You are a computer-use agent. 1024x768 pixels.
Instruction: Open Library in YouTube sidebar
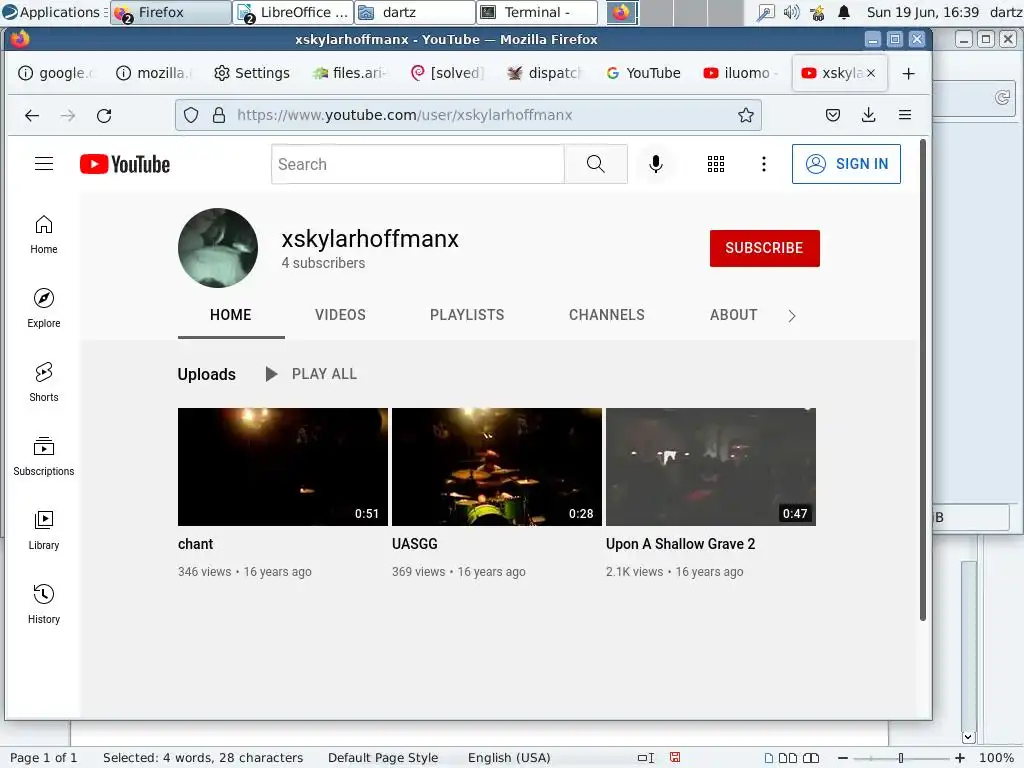44,530
